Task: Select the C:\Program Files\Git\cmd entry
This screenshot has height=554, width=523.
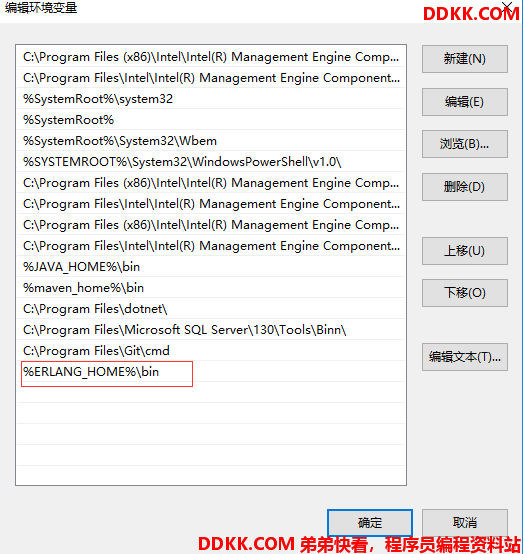Action: pyautogui.click(x=211, y=351)
